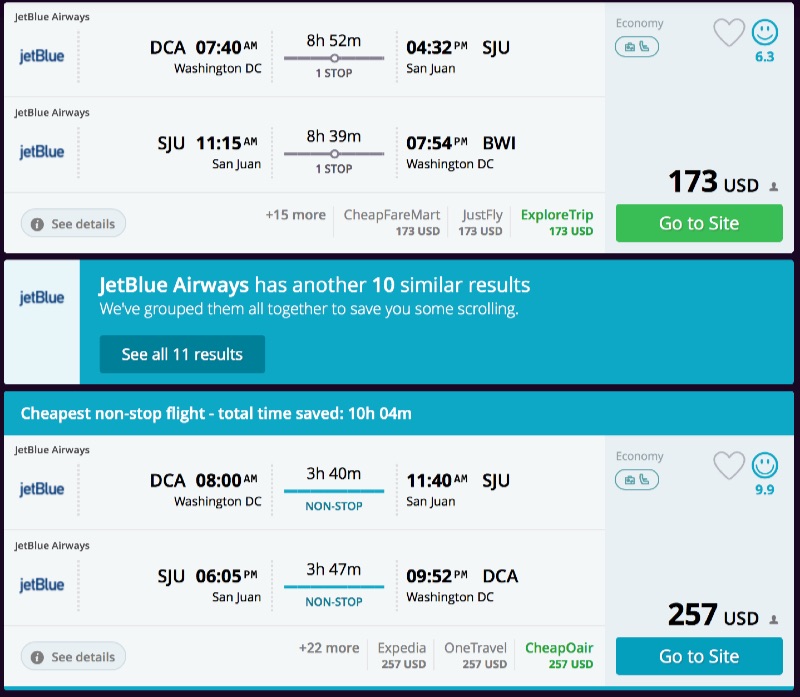
Task: Show the +22 more providers list
Action: pyautogui.click(x=328, y=648)
